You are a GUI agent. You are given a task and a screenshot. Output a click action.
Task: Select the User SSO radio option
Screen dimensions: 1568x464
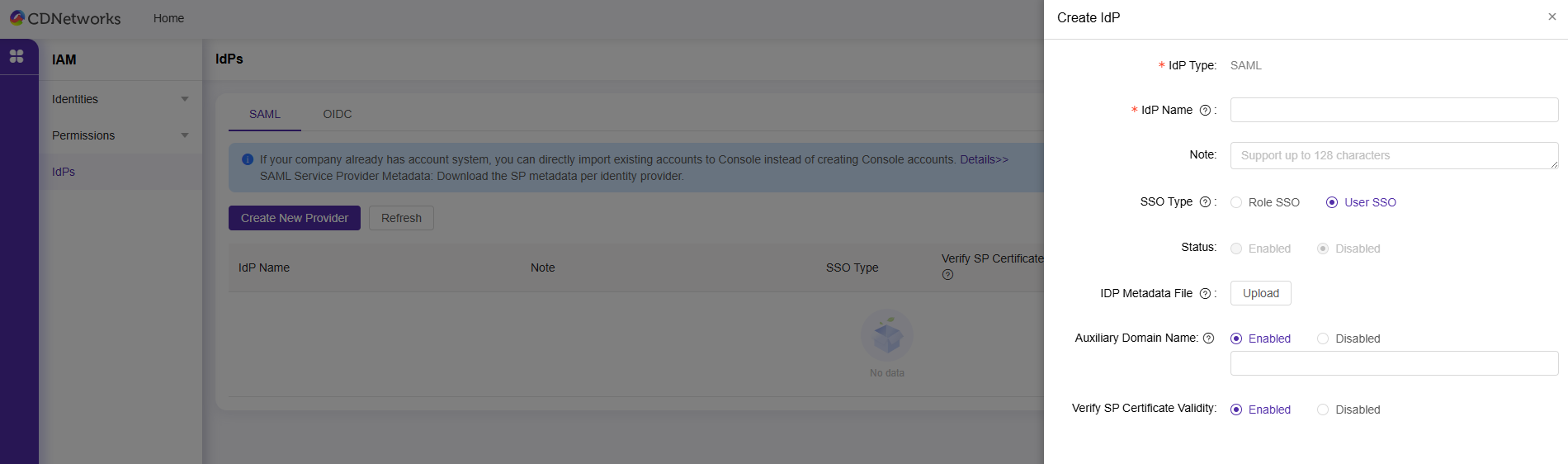1332,203
